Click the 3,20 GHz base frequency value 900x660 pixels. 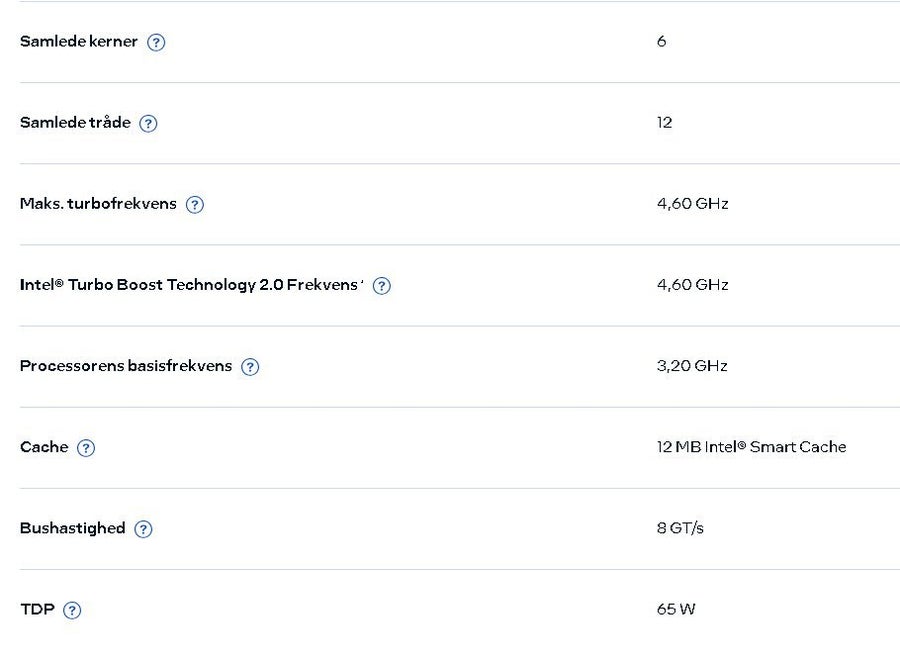(x=692, y=366)
